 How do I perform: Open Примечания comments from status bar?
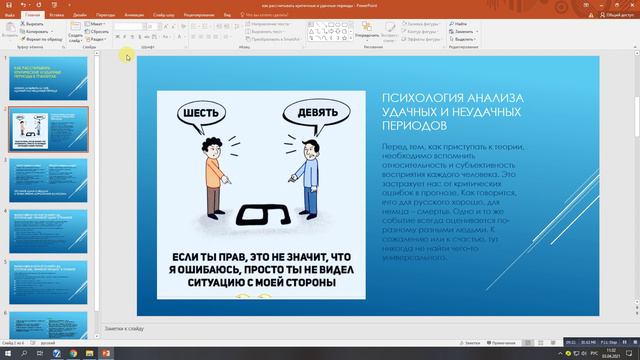click(501, 343)
